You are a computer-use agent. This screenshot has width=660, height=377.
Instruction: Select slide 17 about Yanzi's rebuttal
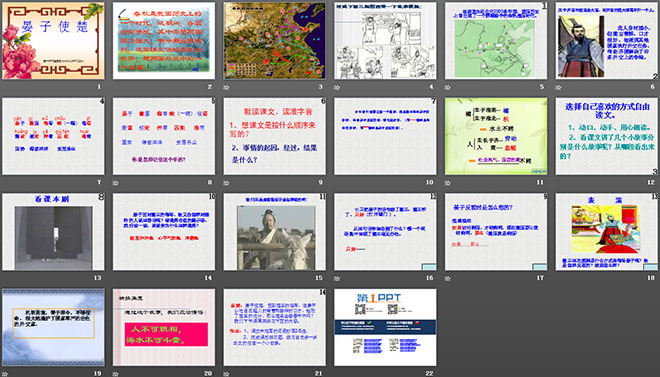pyautogui.click(x=496, y=231)
